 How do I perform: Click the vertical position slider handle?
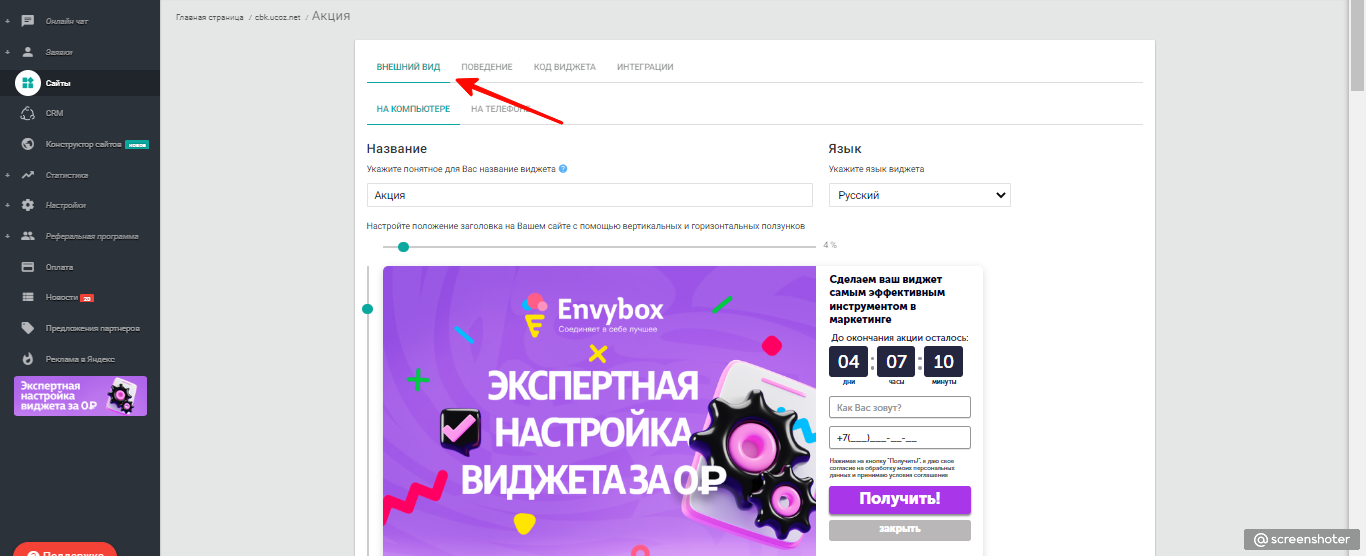[x=367, y=309]
